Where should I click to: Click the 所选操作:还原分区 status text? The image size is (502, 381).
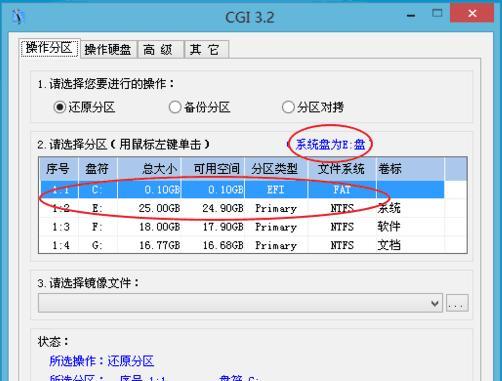[x=102, y=361]
